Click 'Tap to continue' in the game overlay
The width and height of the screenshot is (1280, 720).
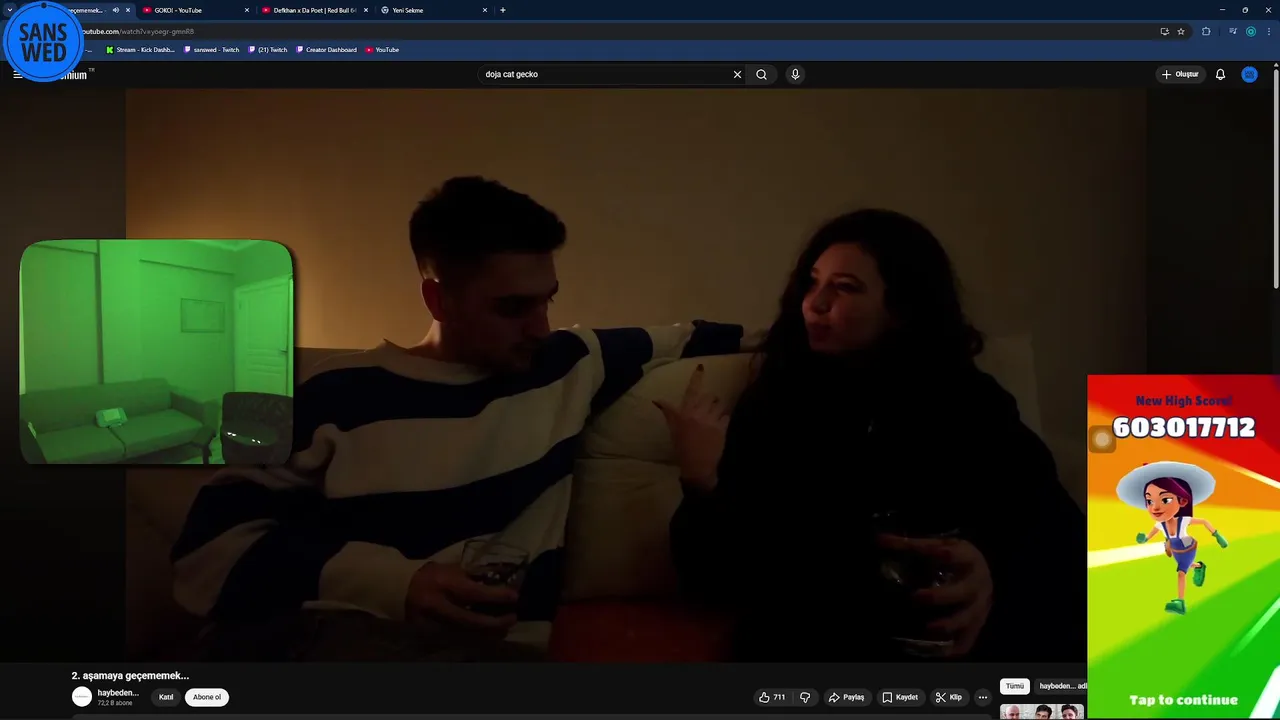[x=1183, y=700]
